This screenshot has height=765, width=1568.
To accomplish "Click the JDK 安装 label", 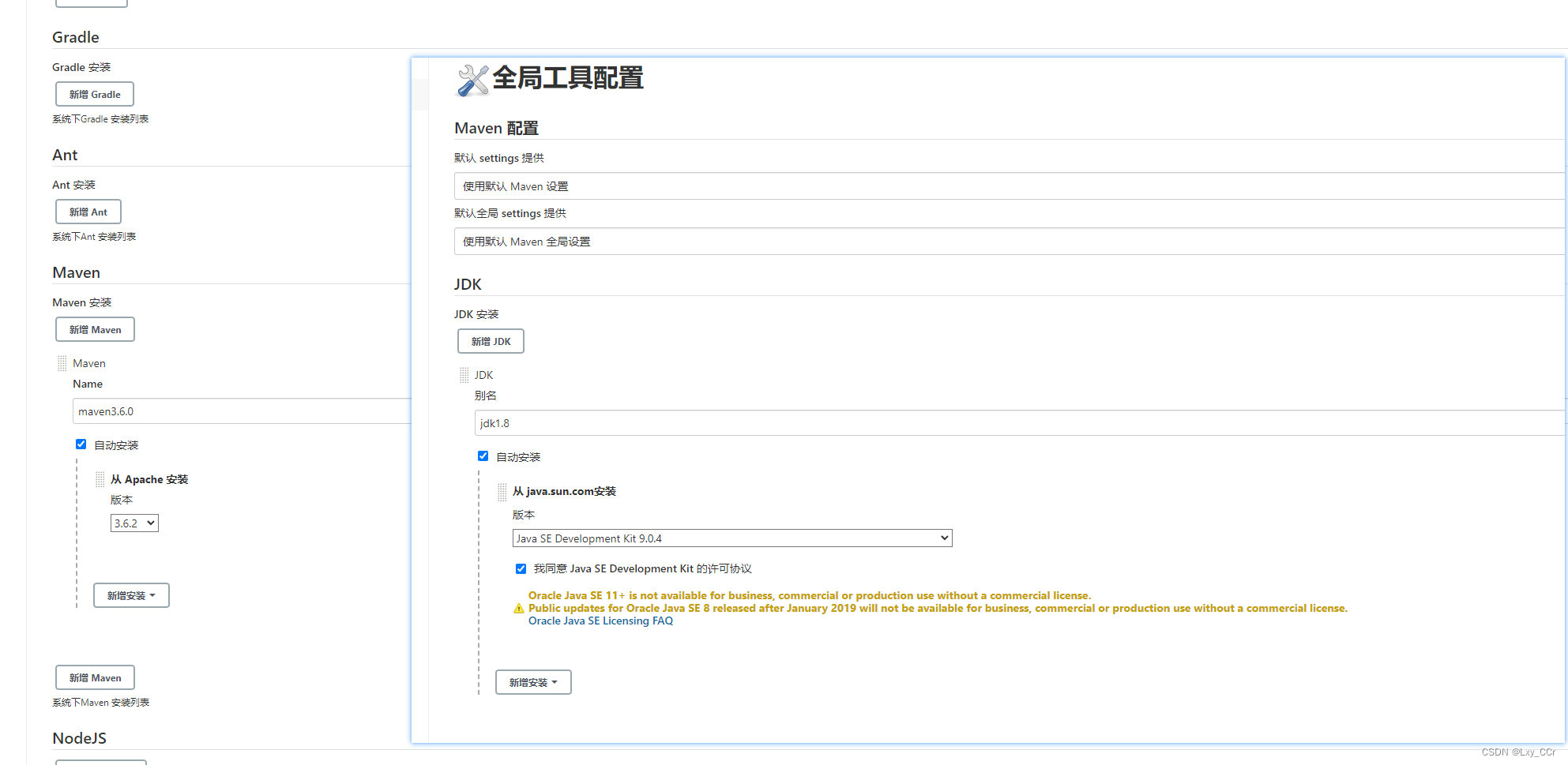I will pyautogui.click(x=476, y=314).
